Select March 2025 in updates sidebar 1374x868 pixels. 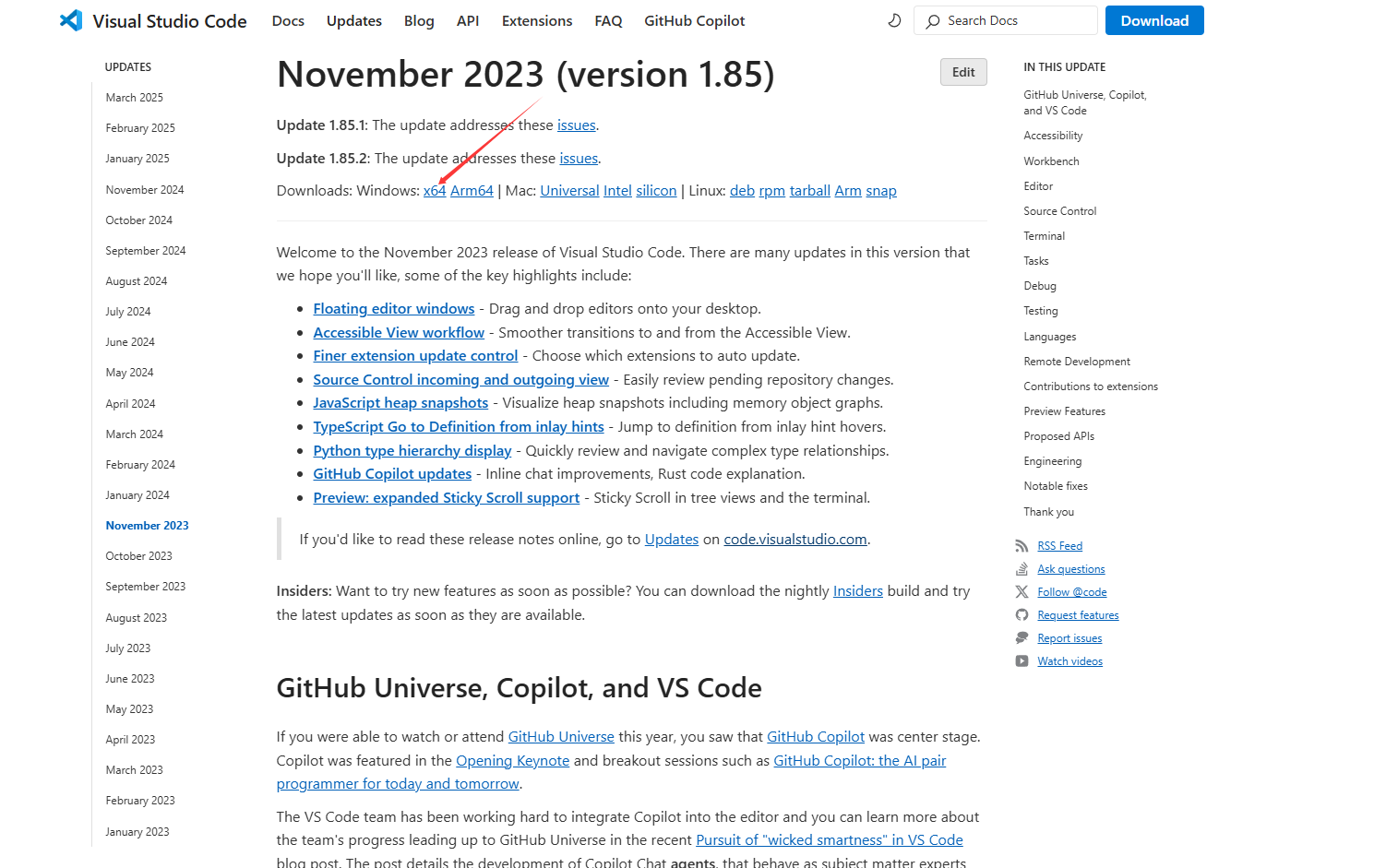coord(134,98)
